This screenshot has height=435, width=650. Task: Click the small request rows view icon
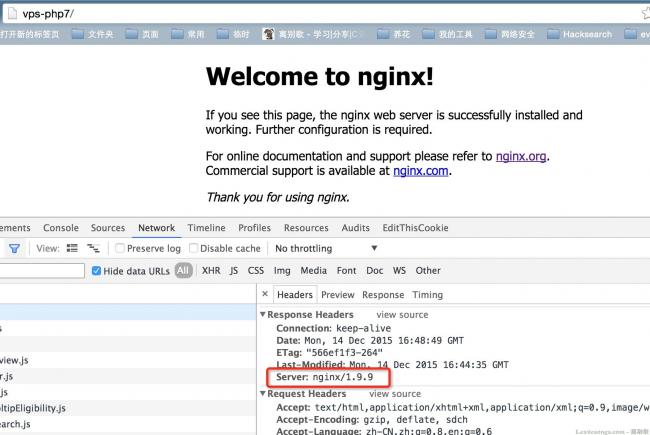[93, 249]
